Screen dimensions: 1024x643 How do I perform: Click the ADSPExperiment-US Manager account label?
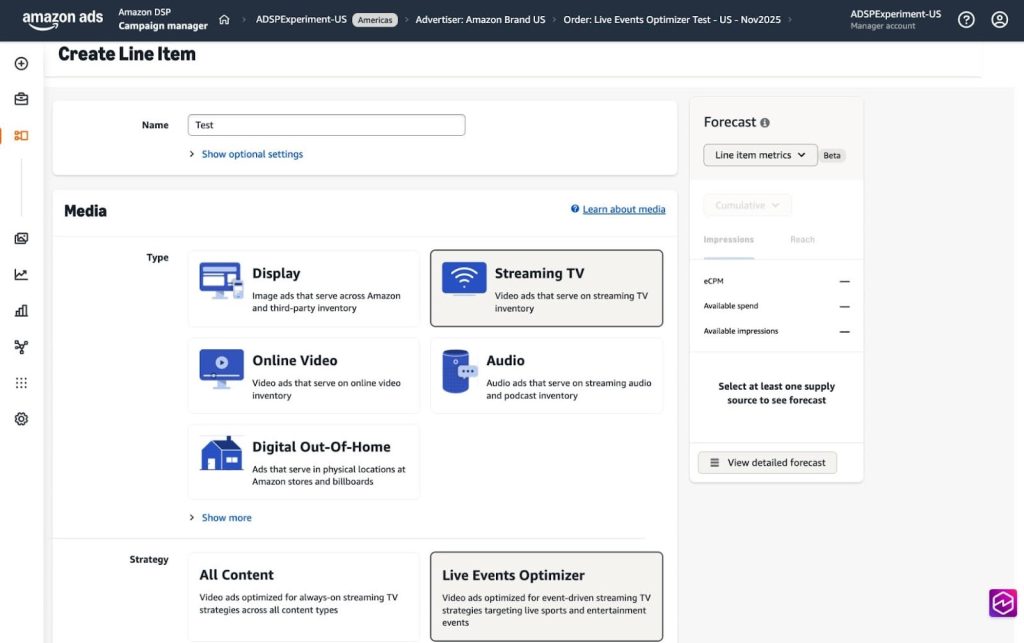point(895,20)
